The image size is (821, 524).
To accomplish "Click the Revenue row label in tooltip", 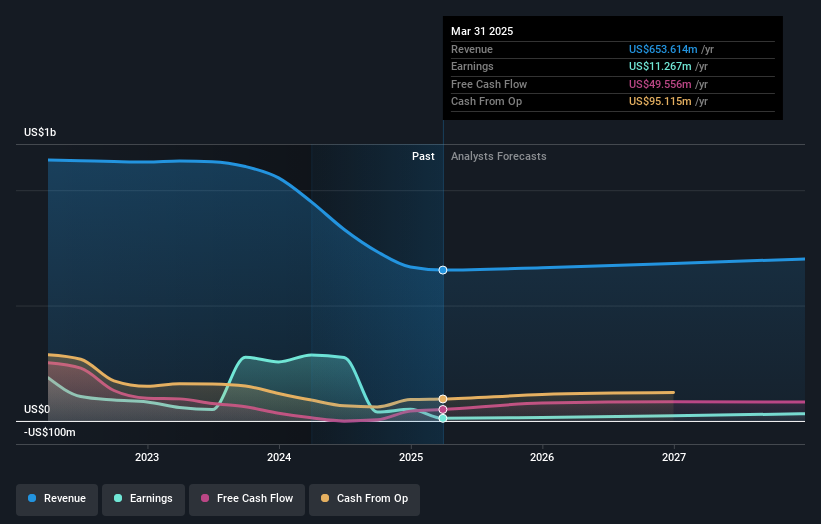I will pos(472,49).
